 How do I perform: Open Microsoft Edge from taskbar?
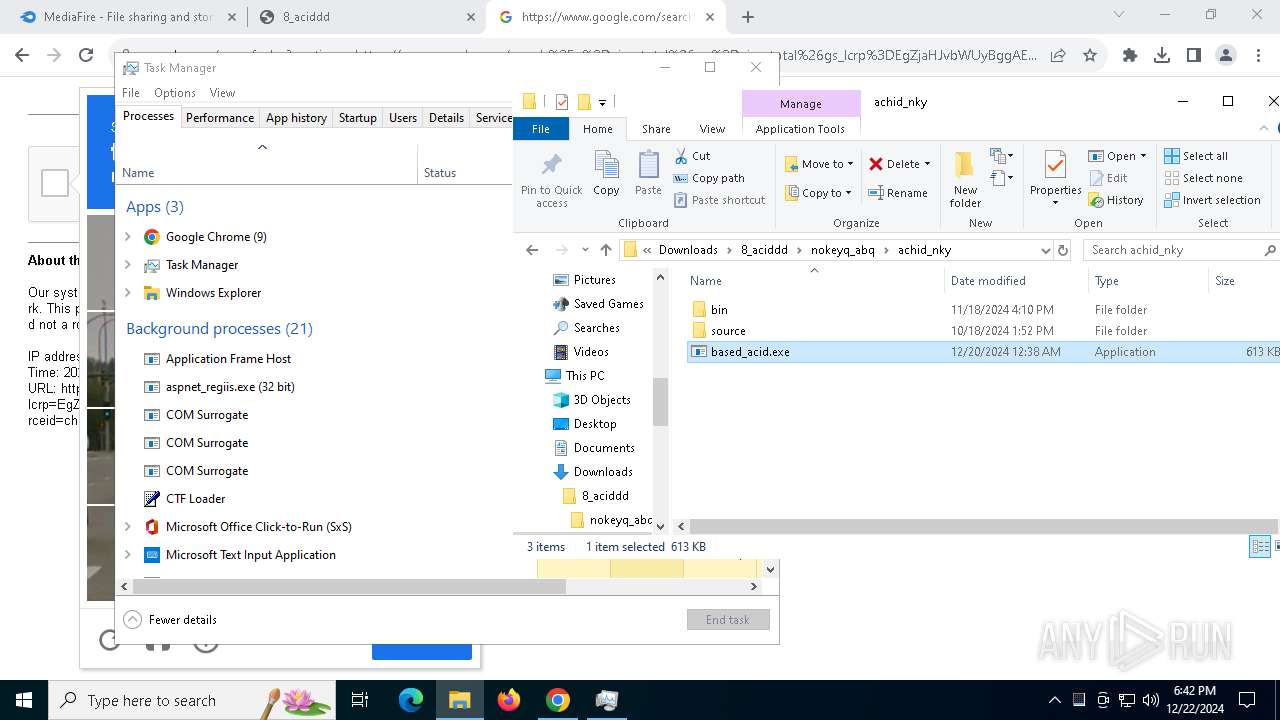click(x=411, y=700)
